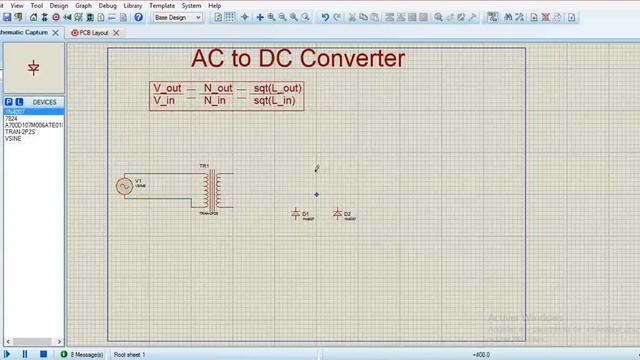Open the Graph menu
The image size is (640, 360).
[83, 6]
